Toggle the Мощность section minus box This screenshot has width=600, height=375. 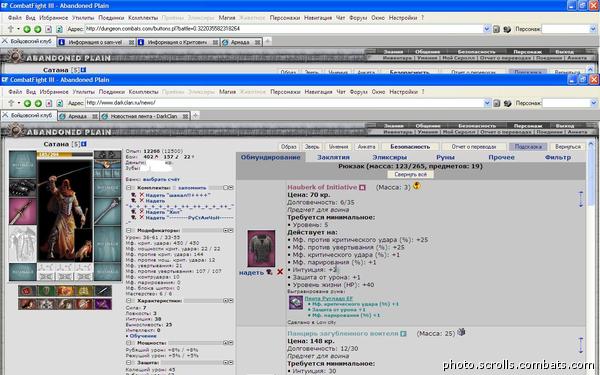[129, 343]
